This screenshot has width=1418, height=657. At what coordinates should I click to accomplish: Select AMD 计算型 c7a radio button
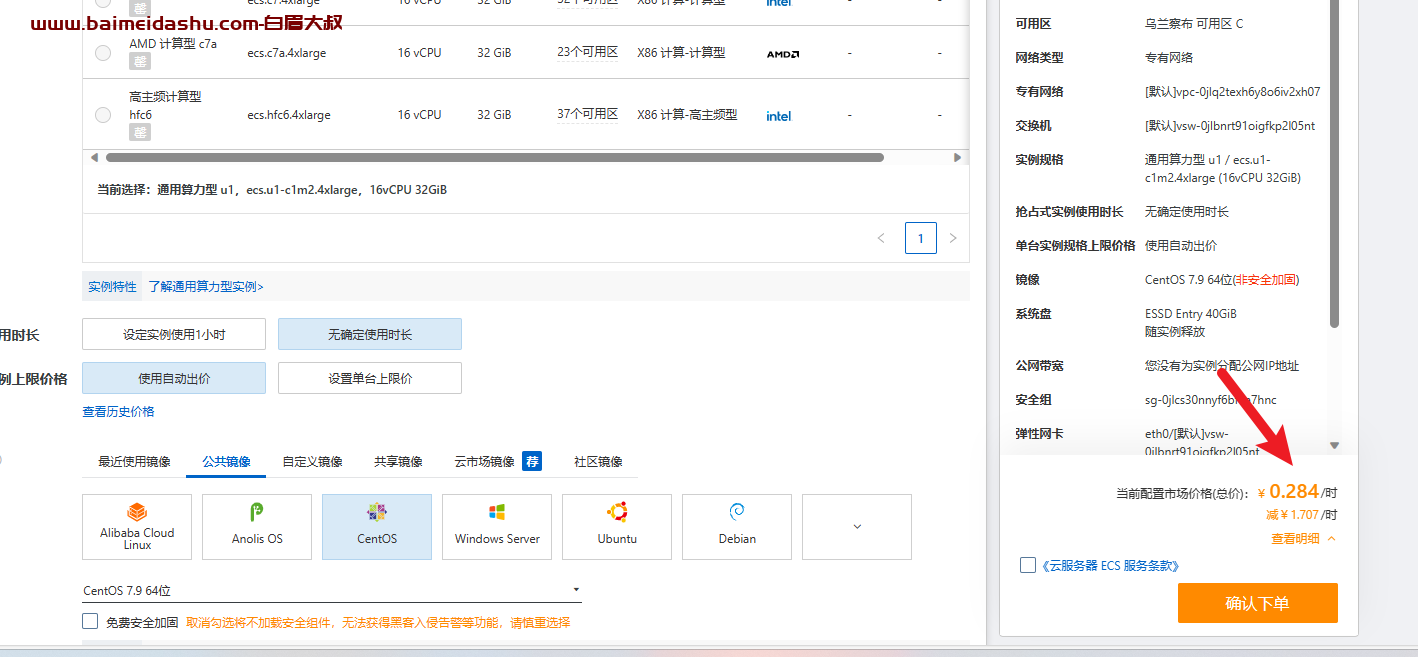[x=103, y=53]
